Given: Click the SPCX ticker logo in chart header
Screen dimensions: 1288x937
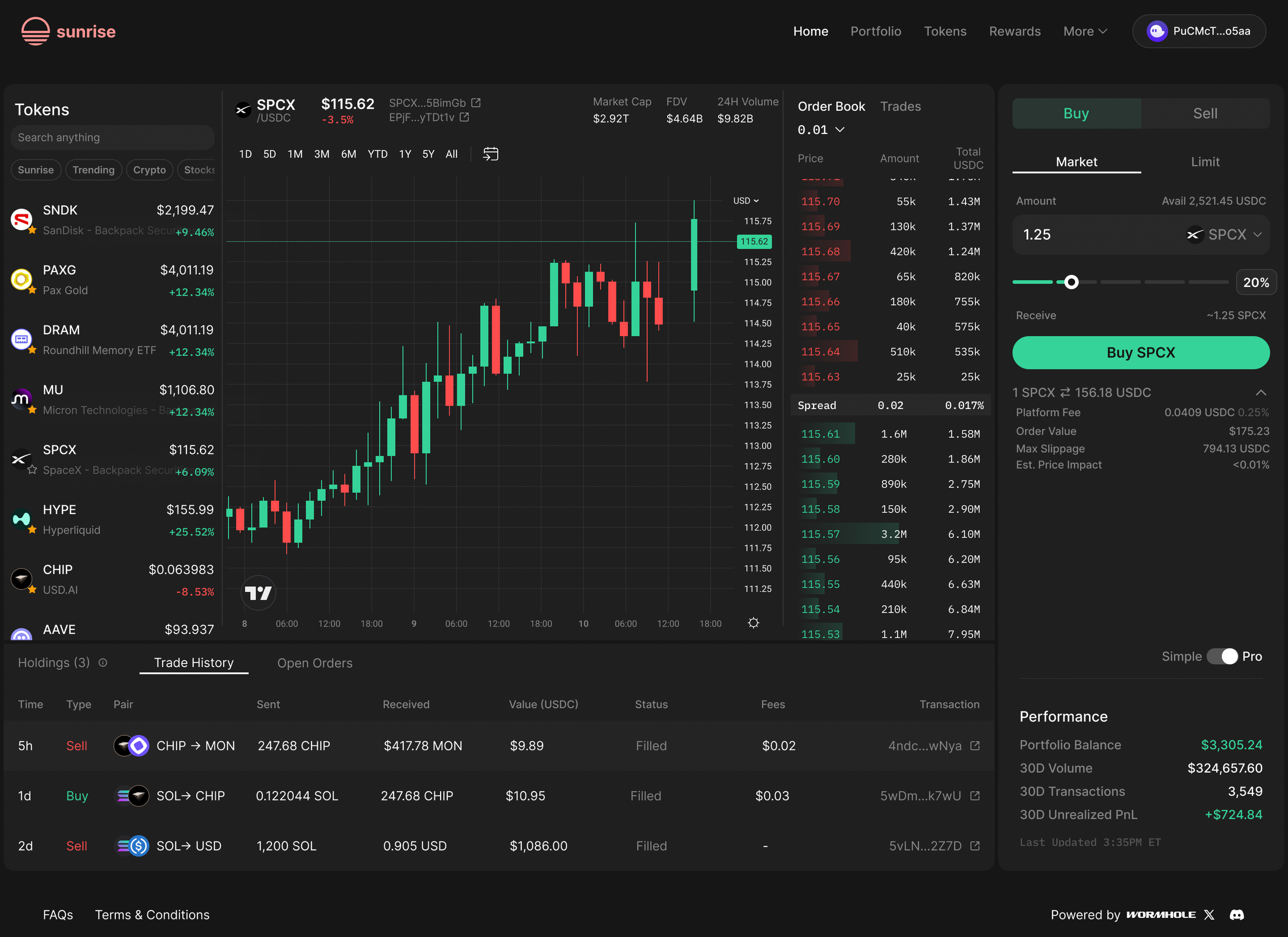Looking at the screenshot, I should point(243,110).
